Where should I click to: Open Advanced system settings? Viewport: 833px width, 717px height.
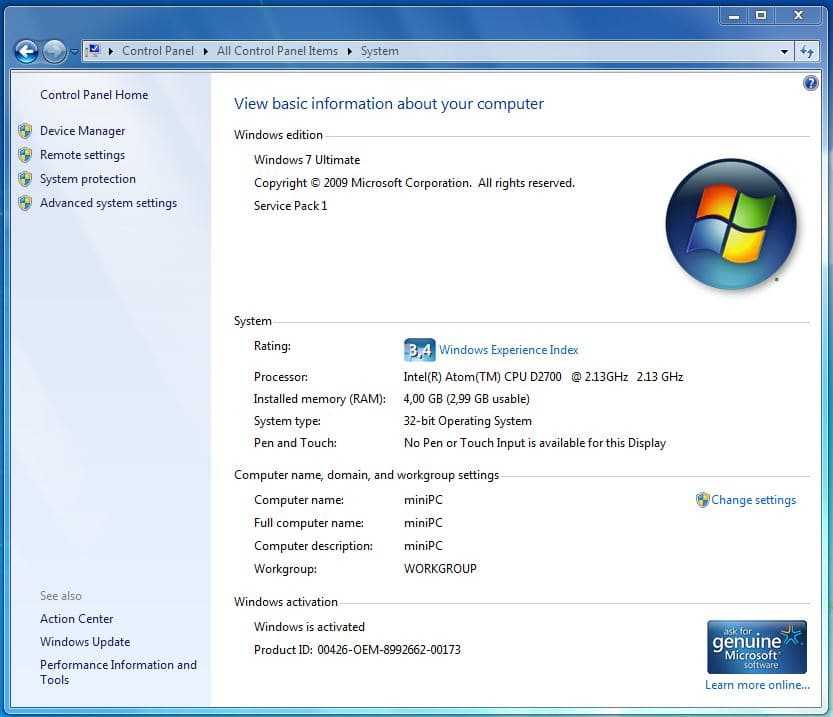point(108,203)
